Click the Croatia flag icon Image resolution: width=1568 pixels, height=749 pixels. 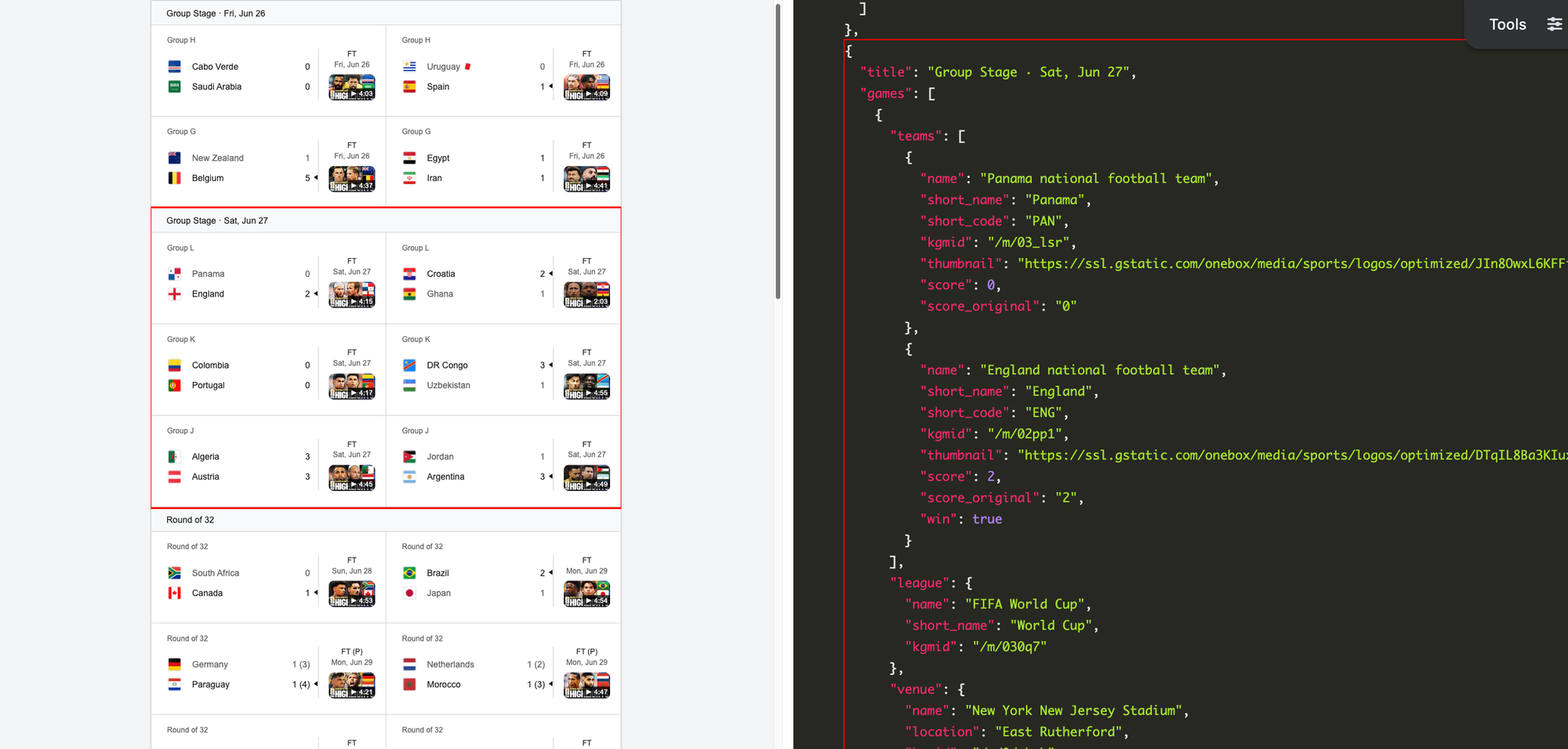pos(409,274)
